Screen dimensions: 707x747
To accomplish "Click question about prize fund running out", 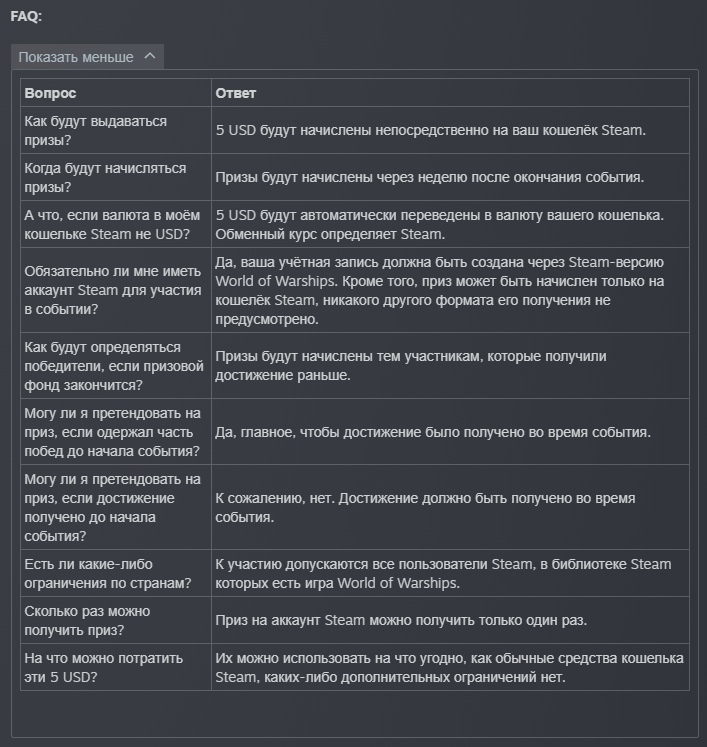I will [x=114, y=366].
